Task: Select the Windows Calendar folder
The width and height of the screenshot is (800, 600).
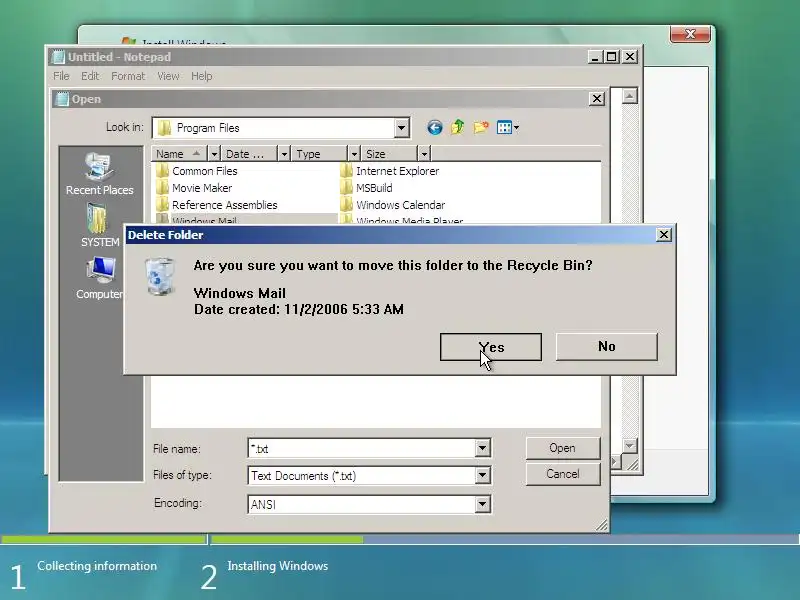Action: (x=393, y=205)
